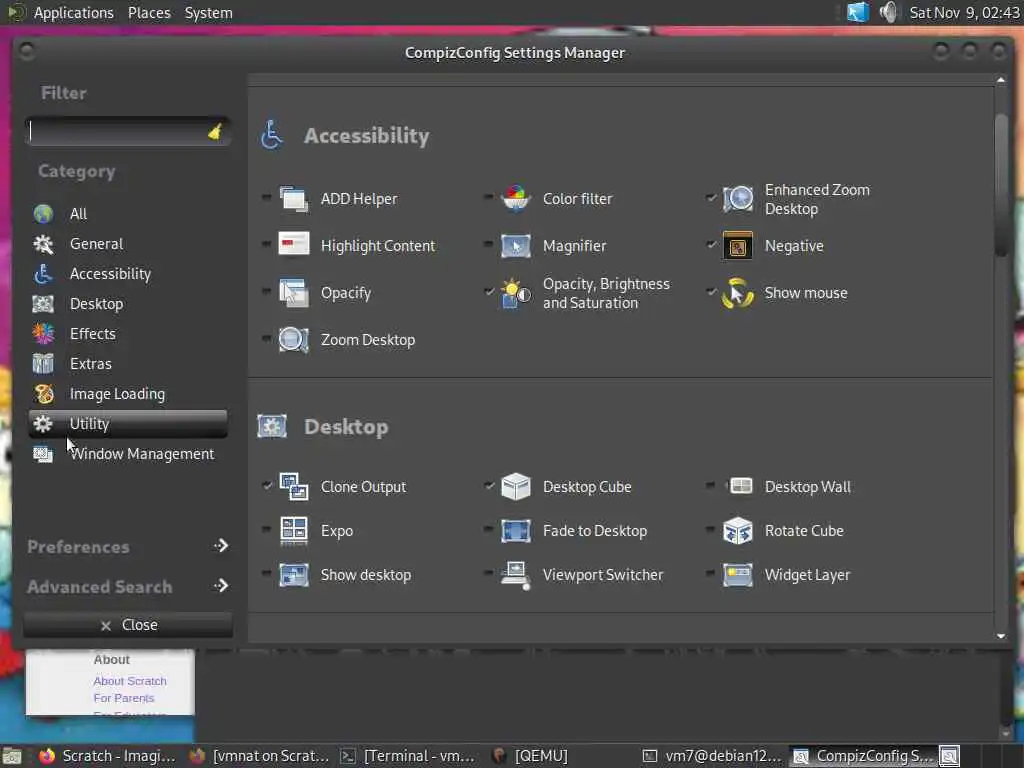Open the Rotate Cube plugin icon
The image size is (1024, 768).
pyautogui.click(x=738, y=531)
